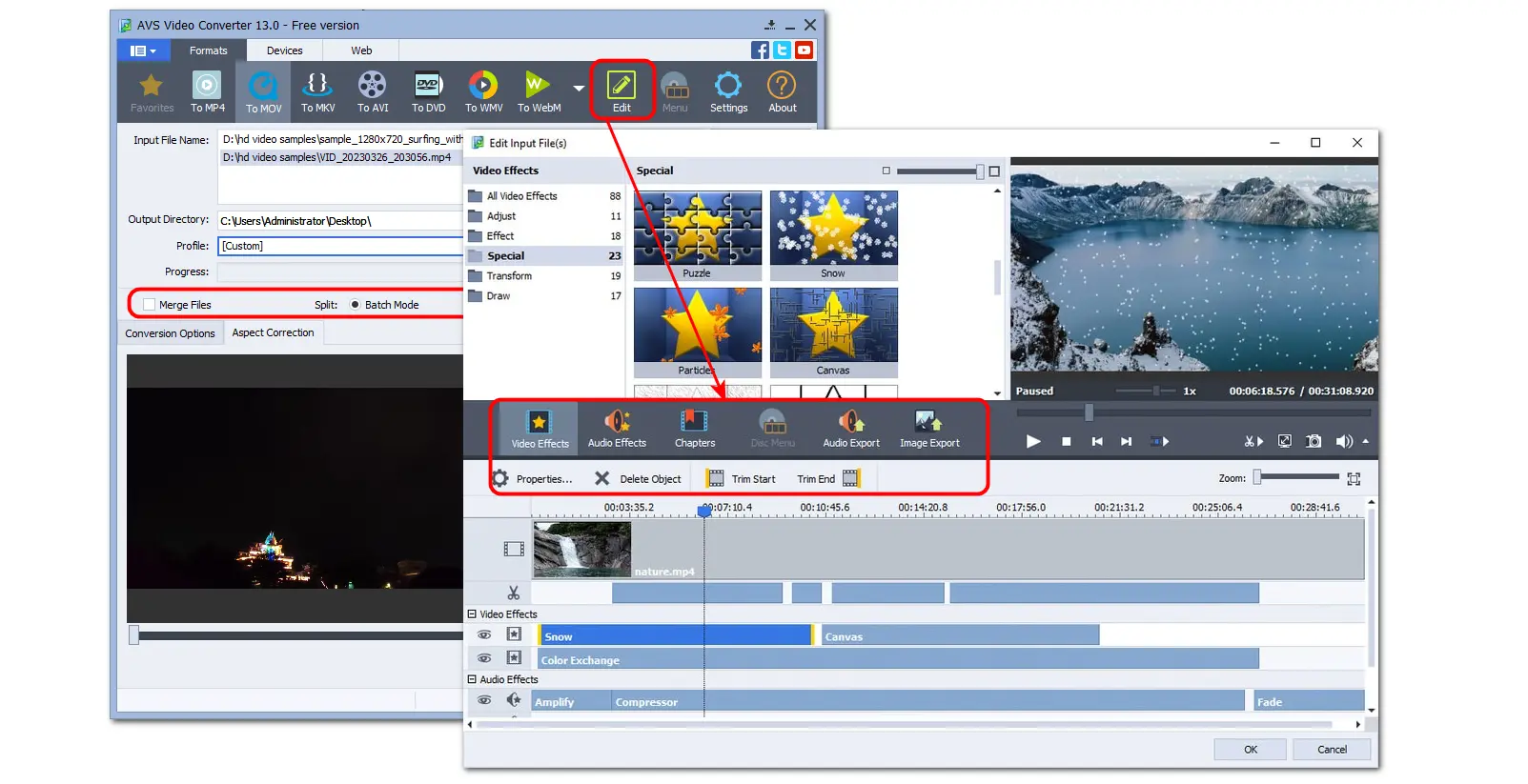The width and height of the screenshot is (1528, 784).
Task: Expand the volume dropdown arrow
Action: [x=1365, y=441]
